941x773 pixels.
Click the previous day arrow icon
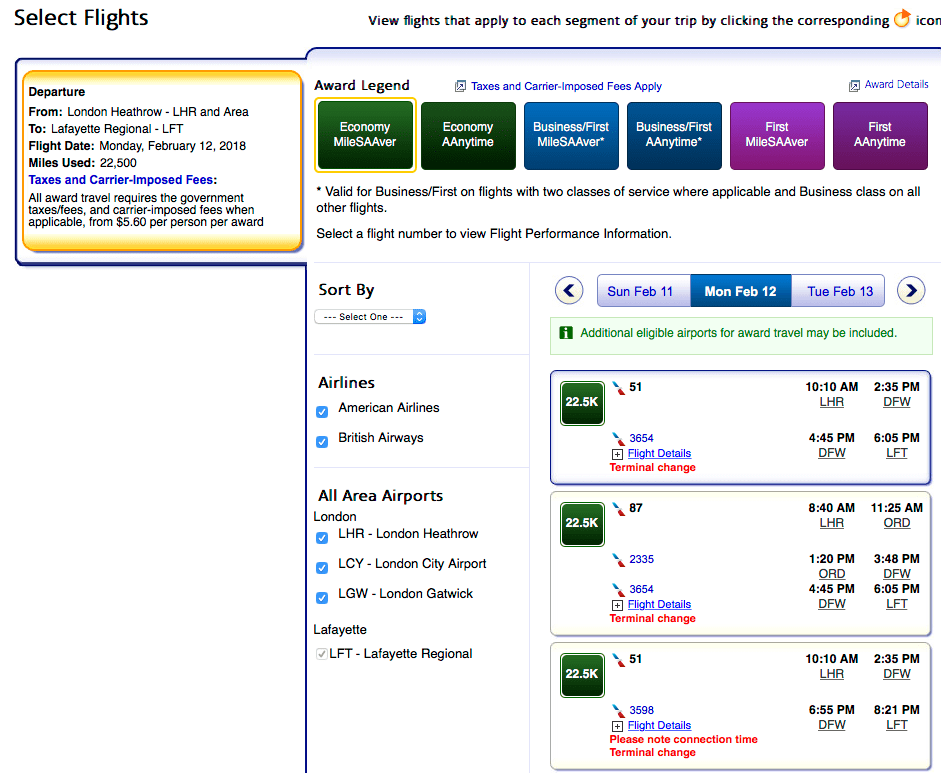click(569, 291)
